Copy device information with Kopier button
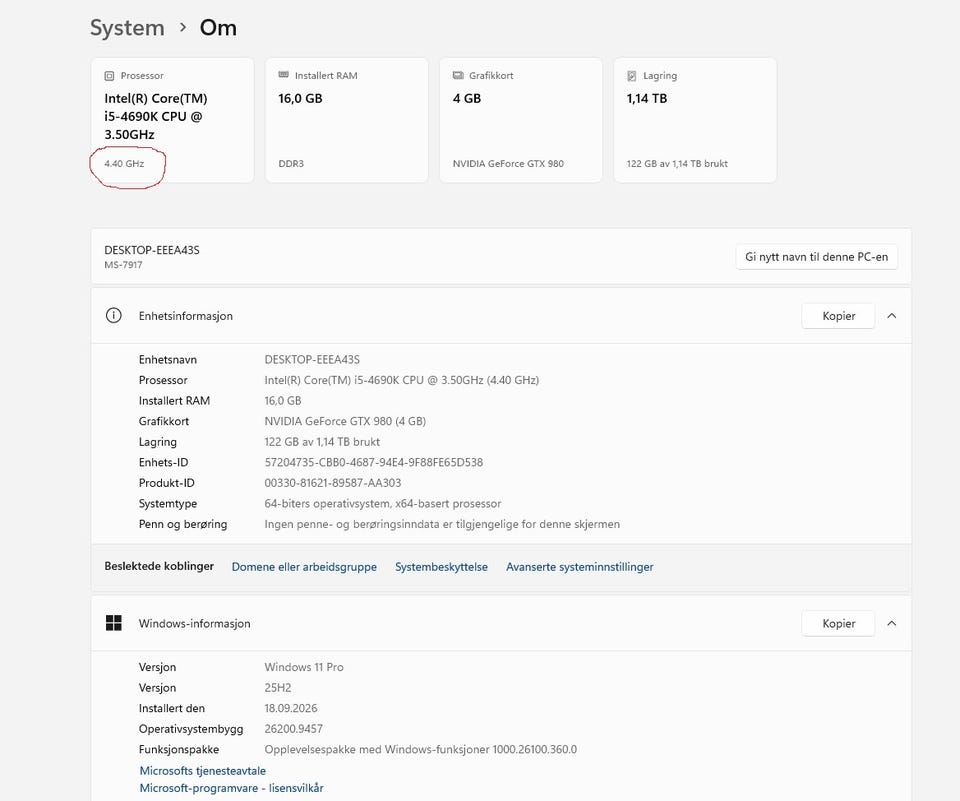Viewport: 960px width, 801px height. tap(838, 316)
